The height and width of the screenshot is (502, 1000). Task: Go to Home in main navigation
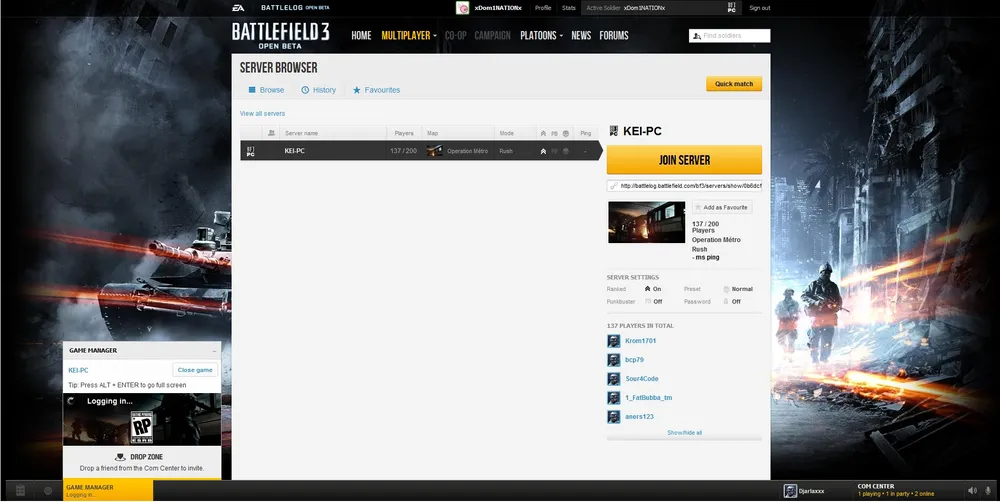pyautogui.click(x=361, y=36)
